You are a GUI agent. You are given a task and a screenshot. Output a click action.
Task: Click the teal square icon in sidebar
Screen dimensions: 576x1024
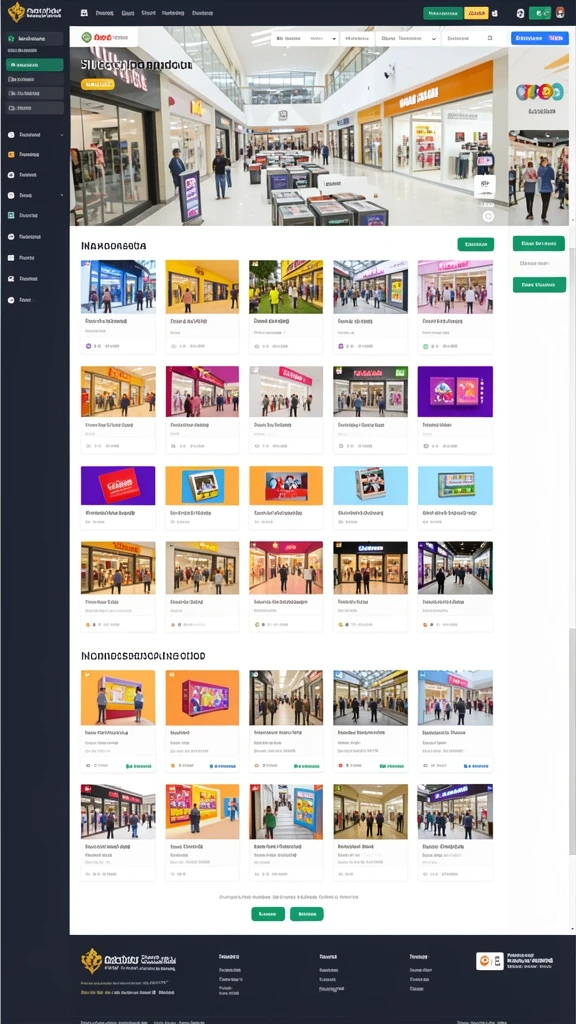pyautogui.click(x=11, y=215)
